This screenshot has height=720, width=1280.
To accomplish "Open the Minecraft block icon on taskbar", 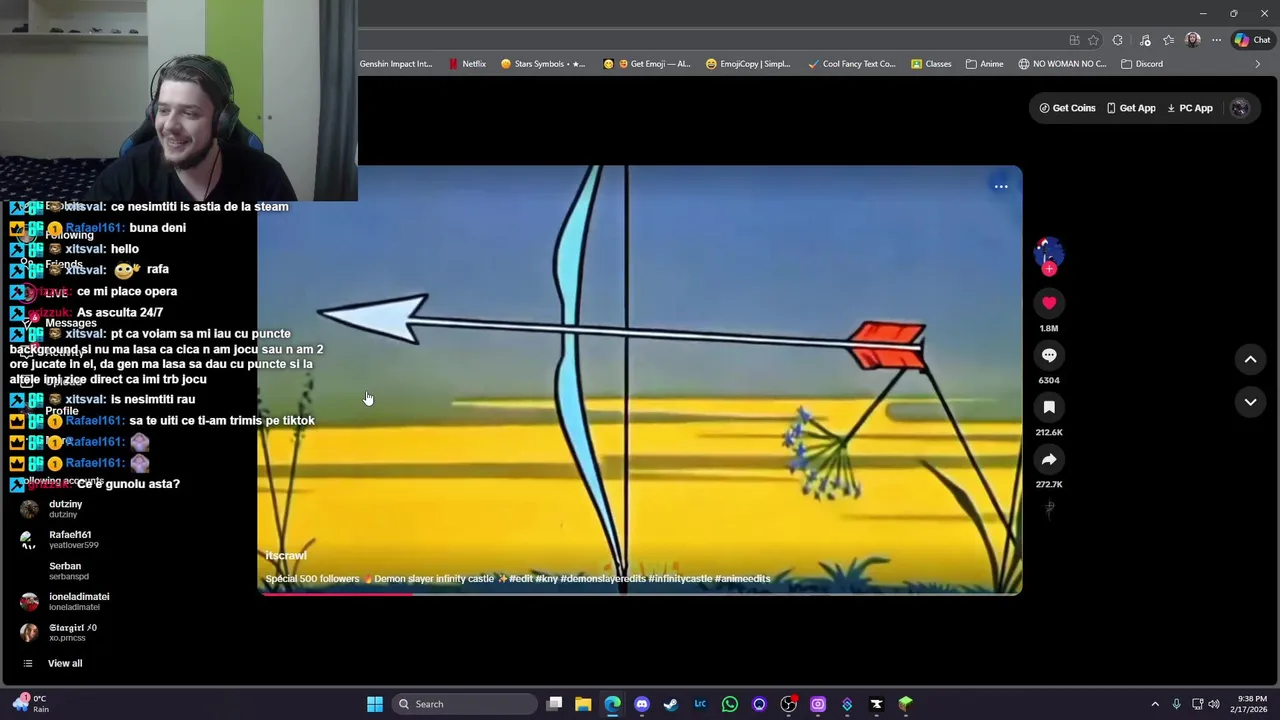I will tap(905, 704).
